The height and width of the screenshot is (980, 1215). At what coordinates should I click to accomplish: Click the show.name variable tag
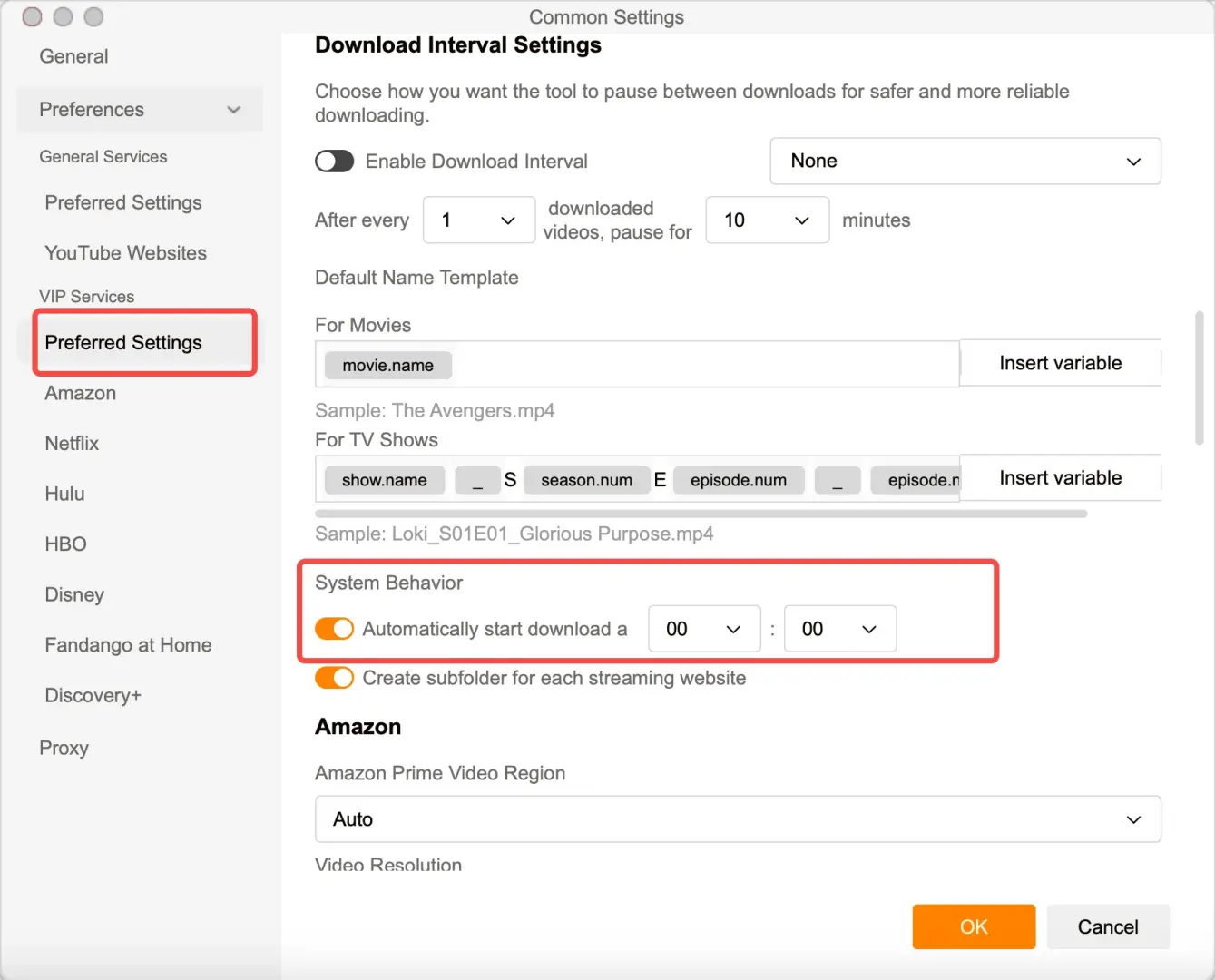(x=385, y=480)
